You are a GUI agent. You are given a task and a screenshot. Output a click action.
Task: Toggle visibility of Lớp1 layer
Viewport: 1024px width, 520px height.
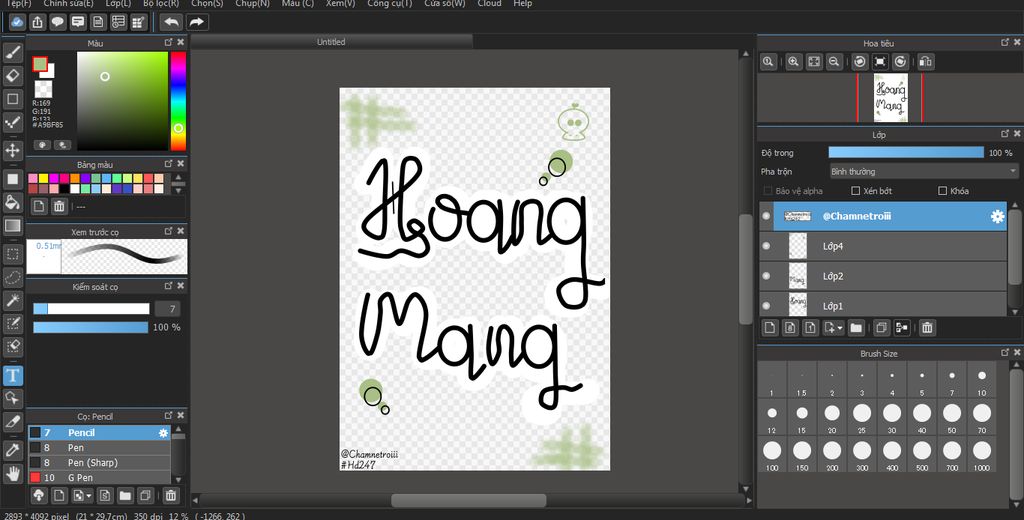point(766,306)
